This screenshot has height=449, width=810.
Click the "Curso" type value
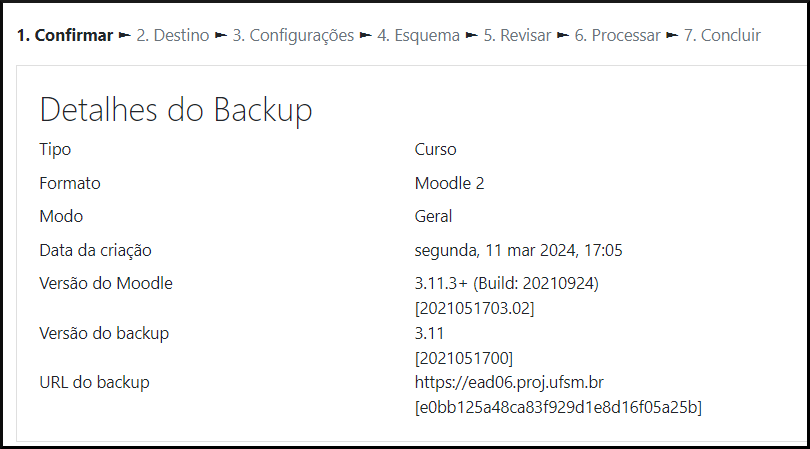click(436, 150)
